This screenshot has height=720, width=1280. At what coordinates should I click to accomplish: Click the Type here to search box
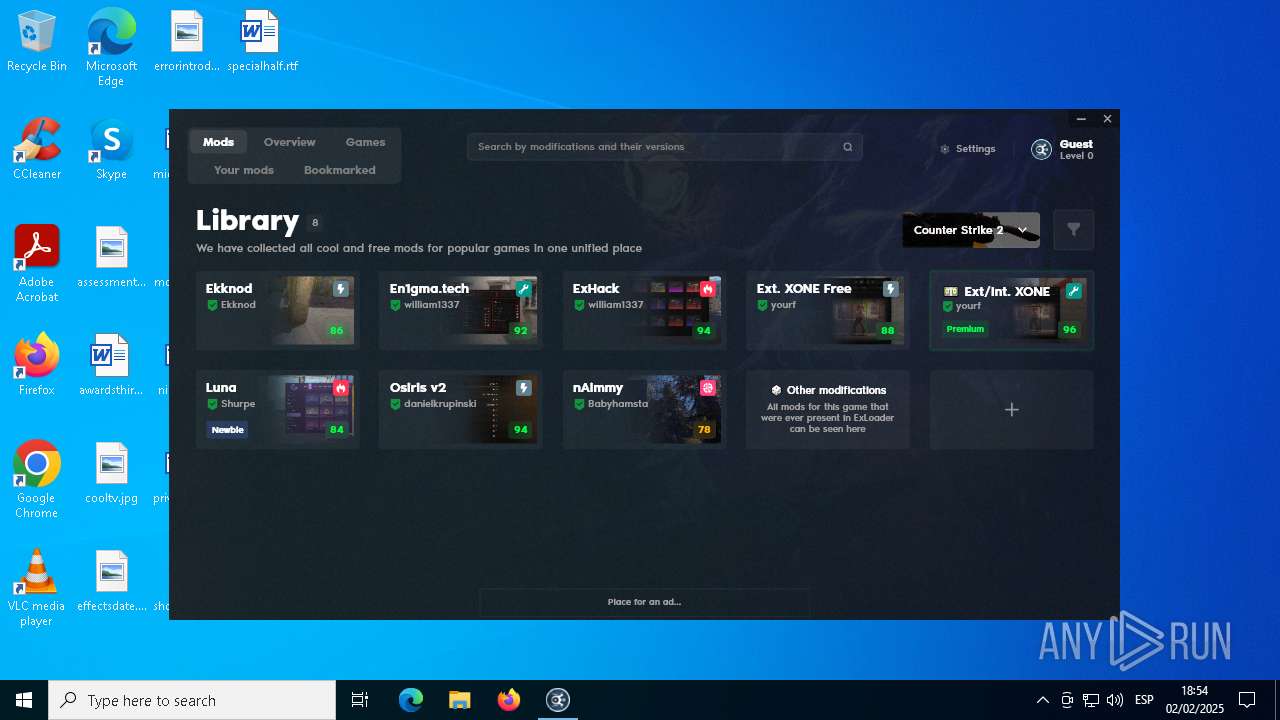(x=192, y=700)
